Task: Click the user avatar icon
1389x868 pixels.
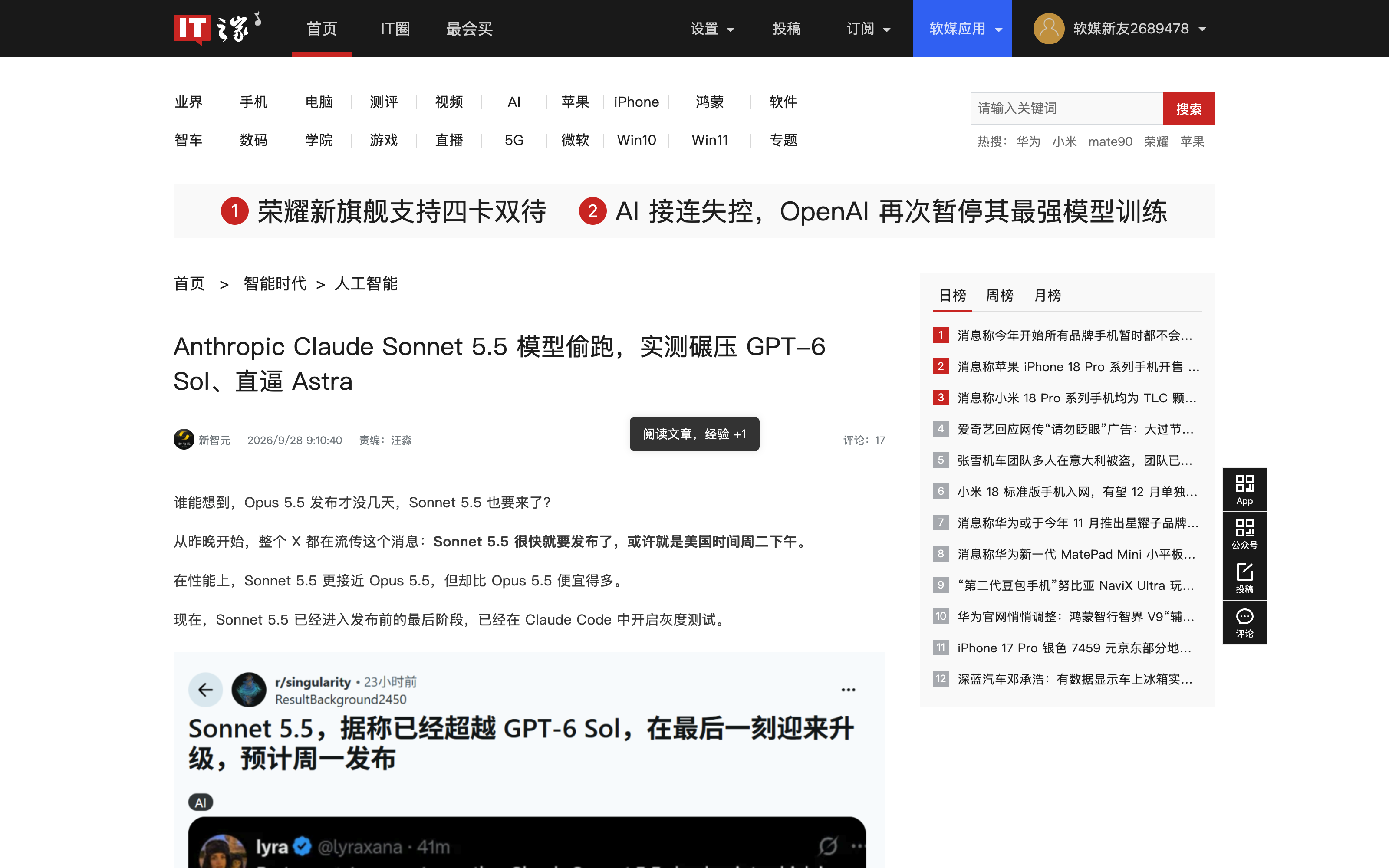Action: pos(1049,28)
